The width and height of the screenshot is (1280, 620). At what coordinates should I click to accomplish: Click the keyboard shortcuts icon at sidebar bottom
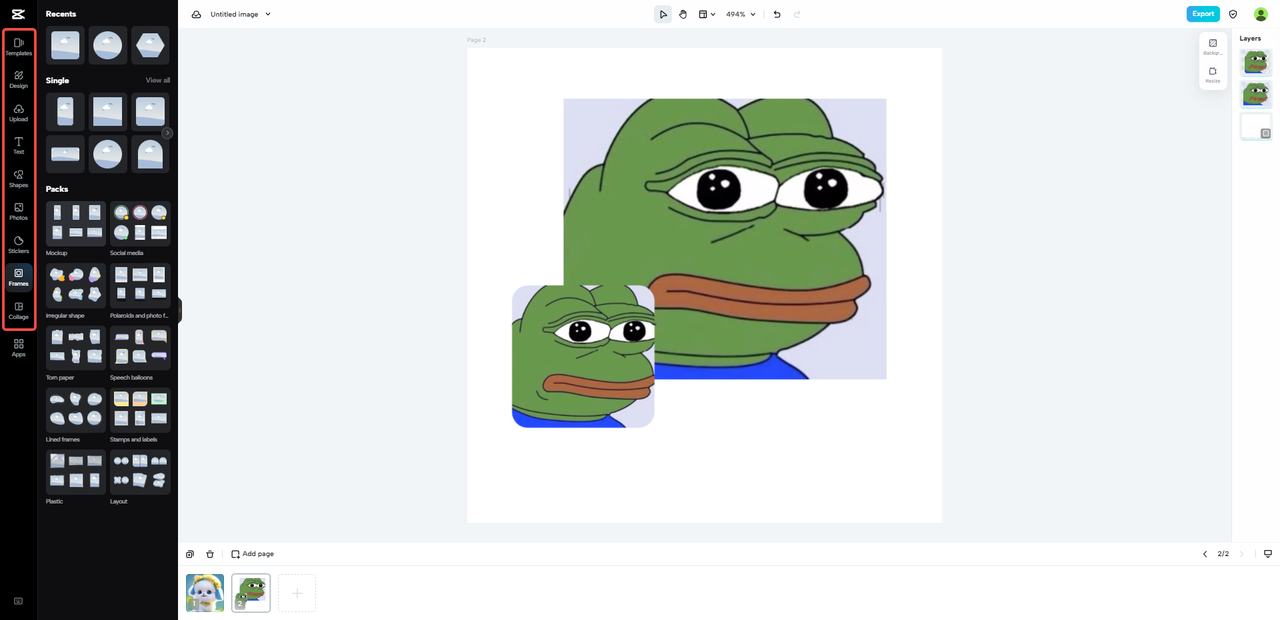click(18, 601)
